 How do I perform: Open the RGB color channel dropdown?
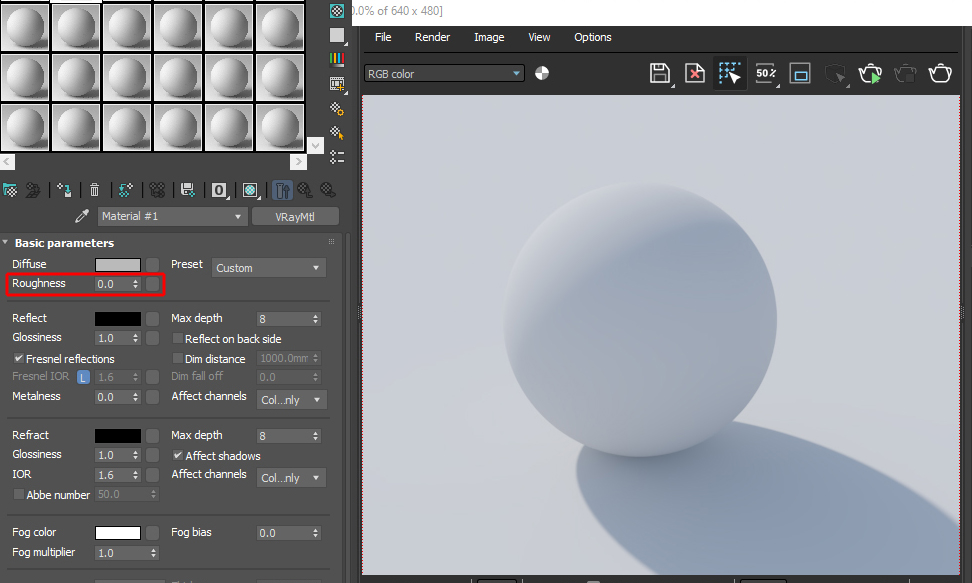[x=444, y=74]
